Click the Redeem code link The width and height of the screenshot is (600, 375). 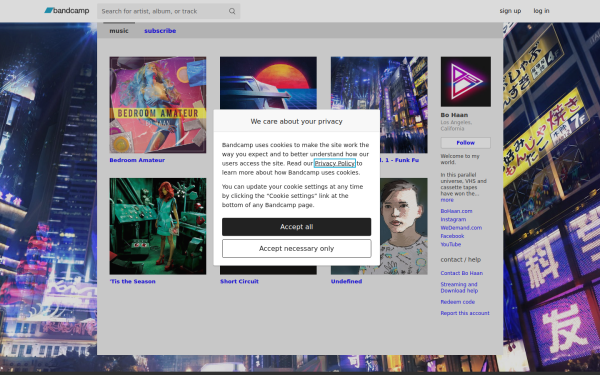click(458, 302)
